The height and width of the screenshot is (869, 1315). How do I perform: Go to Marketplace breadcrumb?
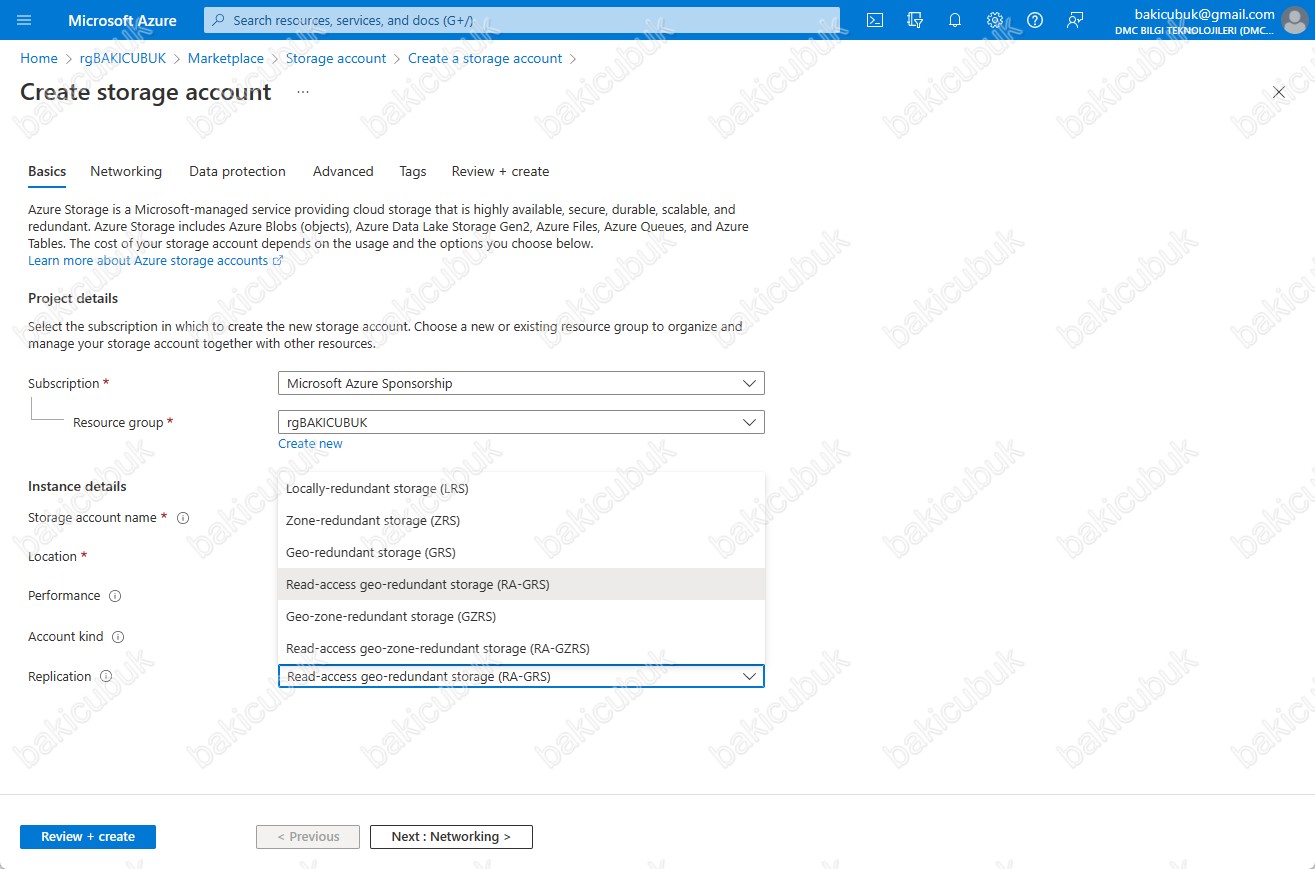pyautogui.click(x=226, y=59)
